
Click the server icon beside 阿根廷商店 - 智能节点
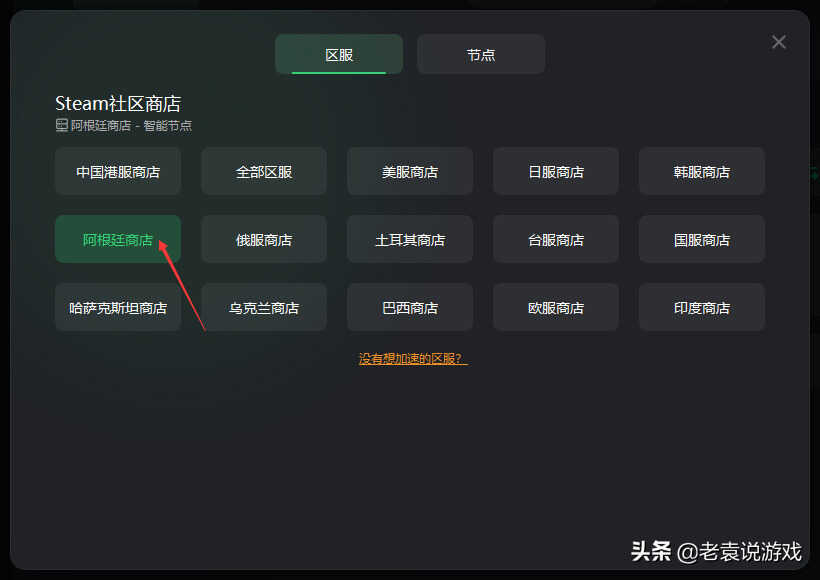click(62, 126)
